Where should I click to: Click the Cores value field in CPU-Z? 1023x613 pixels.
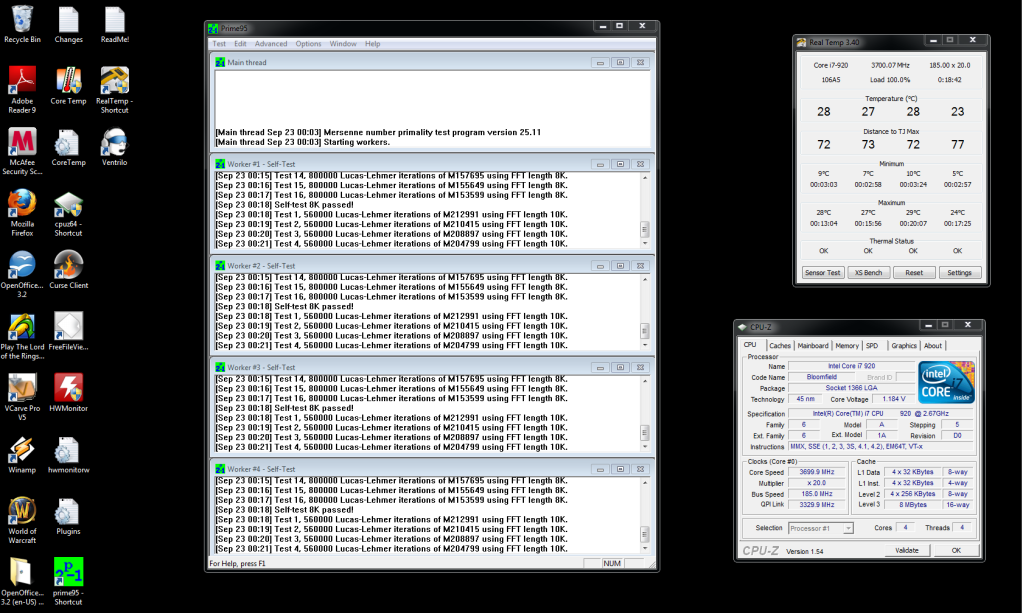click(x=905, y=528)
